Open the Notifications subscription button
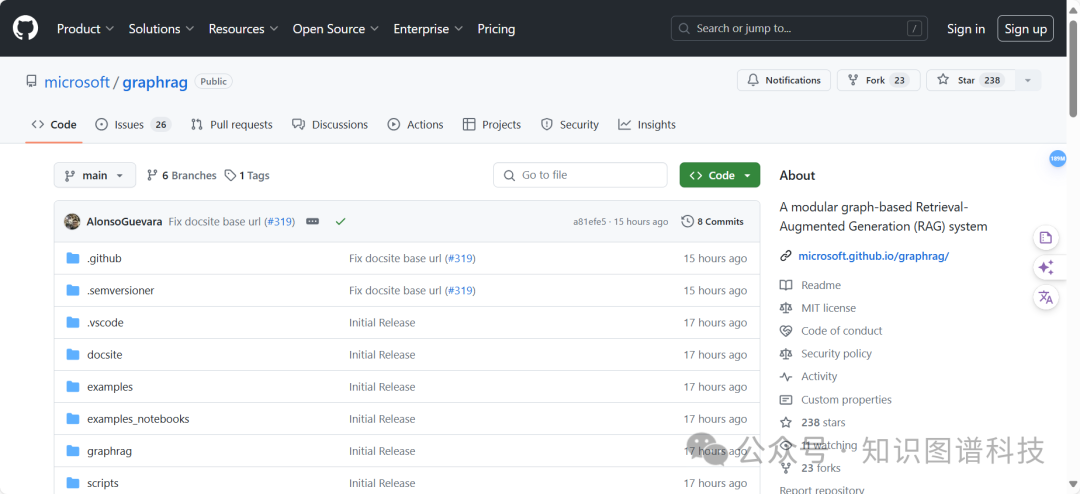Screen dimensions: 1080x494 click(784, 80)
